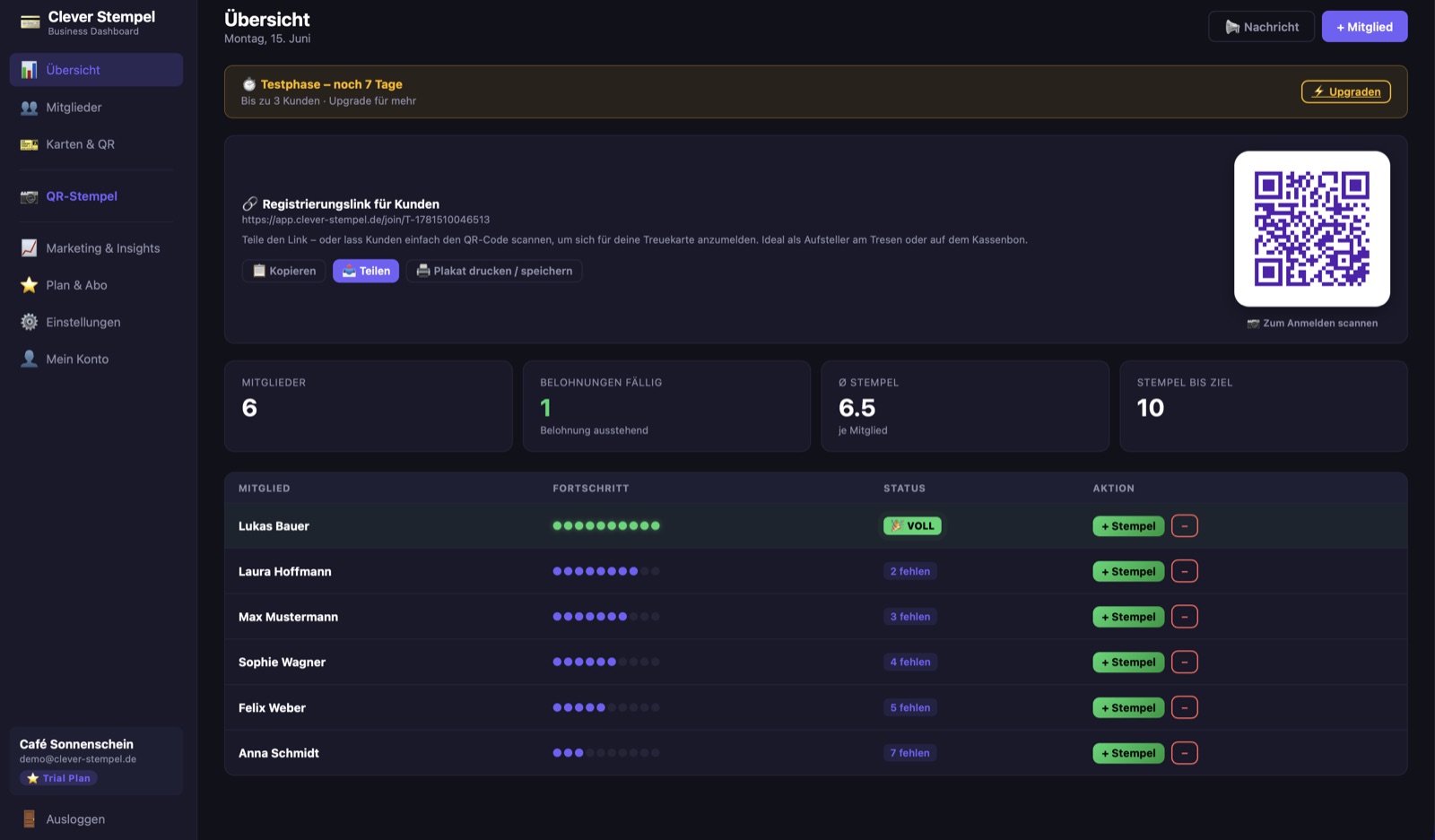Select QR-Stempel in the sidebar

(96, 196)
